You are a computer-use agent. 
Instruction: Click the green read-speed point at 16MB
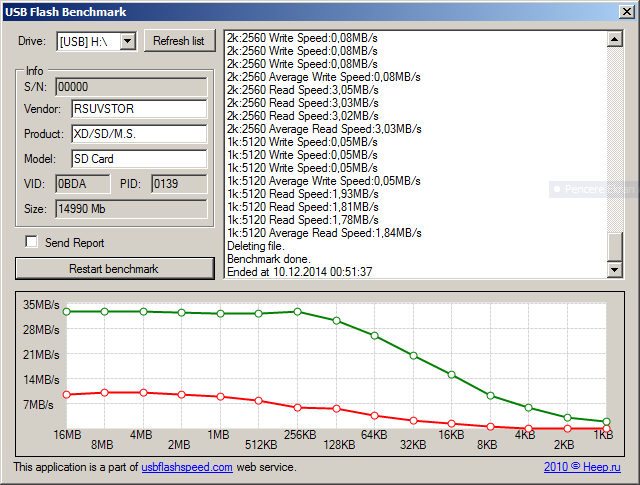67,312
